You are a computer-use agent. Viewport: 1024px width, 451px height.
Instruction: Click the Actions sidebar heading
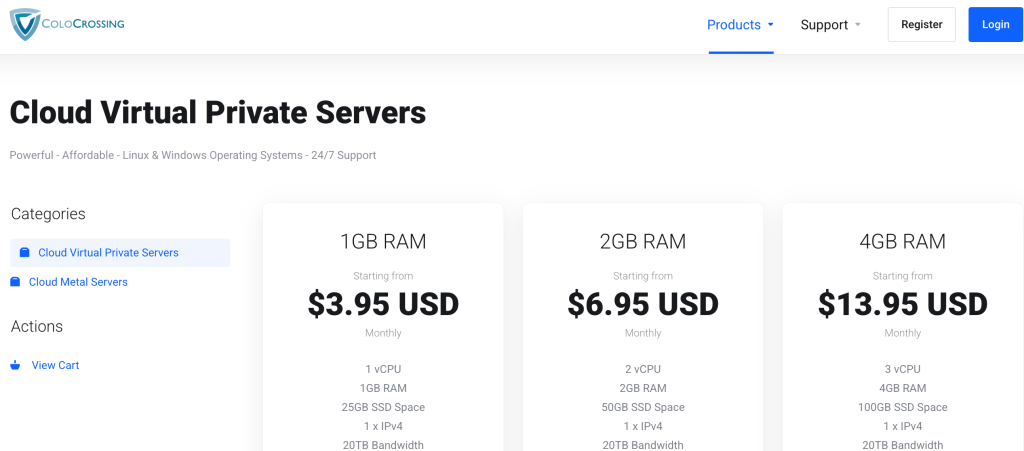pyautogui.click(x=37, y=326)
